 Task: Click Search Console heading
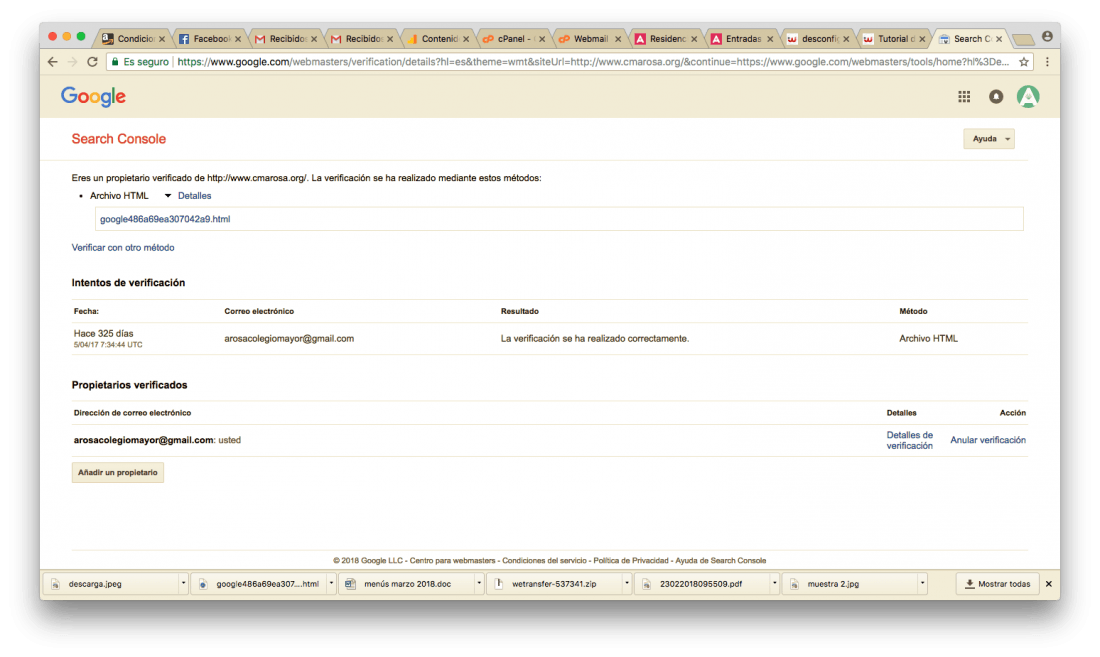119,139
